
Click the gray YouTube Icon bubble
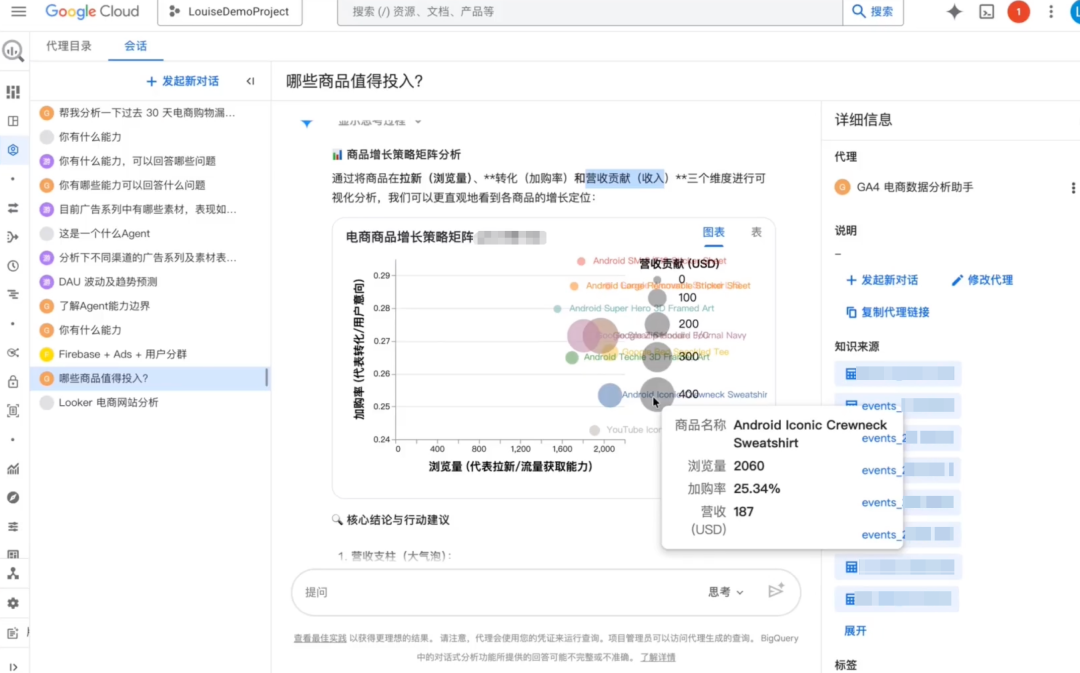coord(594,430)
